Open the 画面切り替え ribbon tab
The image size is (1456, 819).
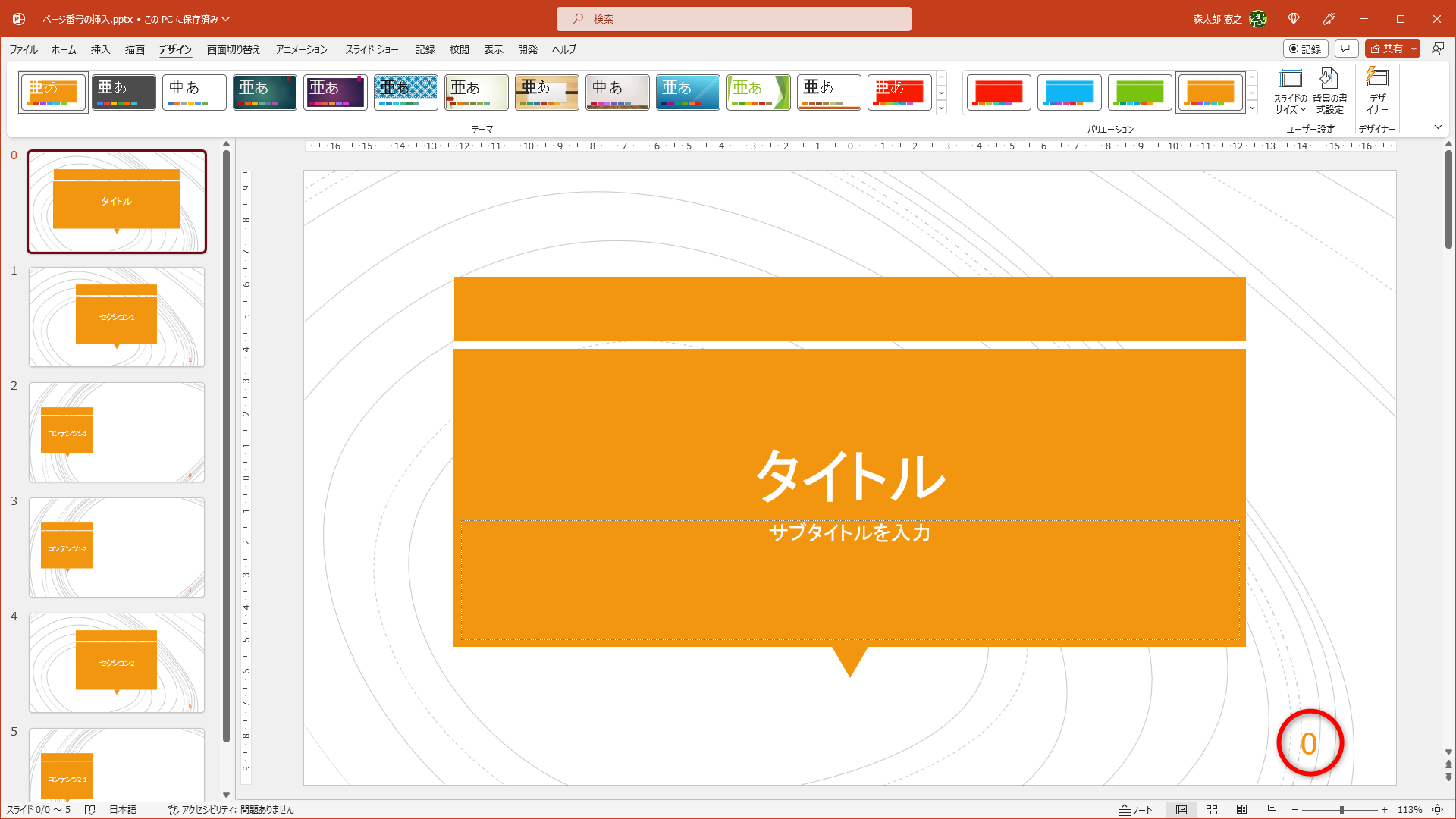(x=232, y=49)
